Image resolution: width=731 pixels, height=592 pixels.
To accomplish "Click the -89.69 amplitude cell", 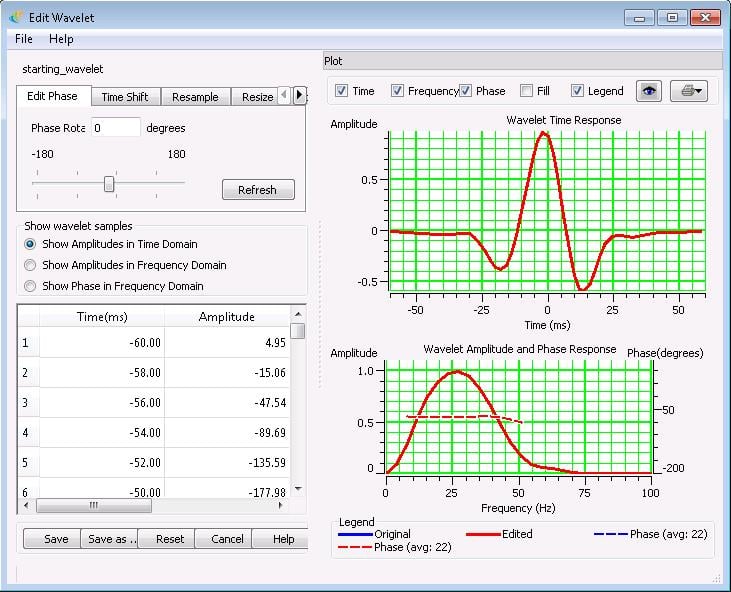I will (x=227, y=432).
